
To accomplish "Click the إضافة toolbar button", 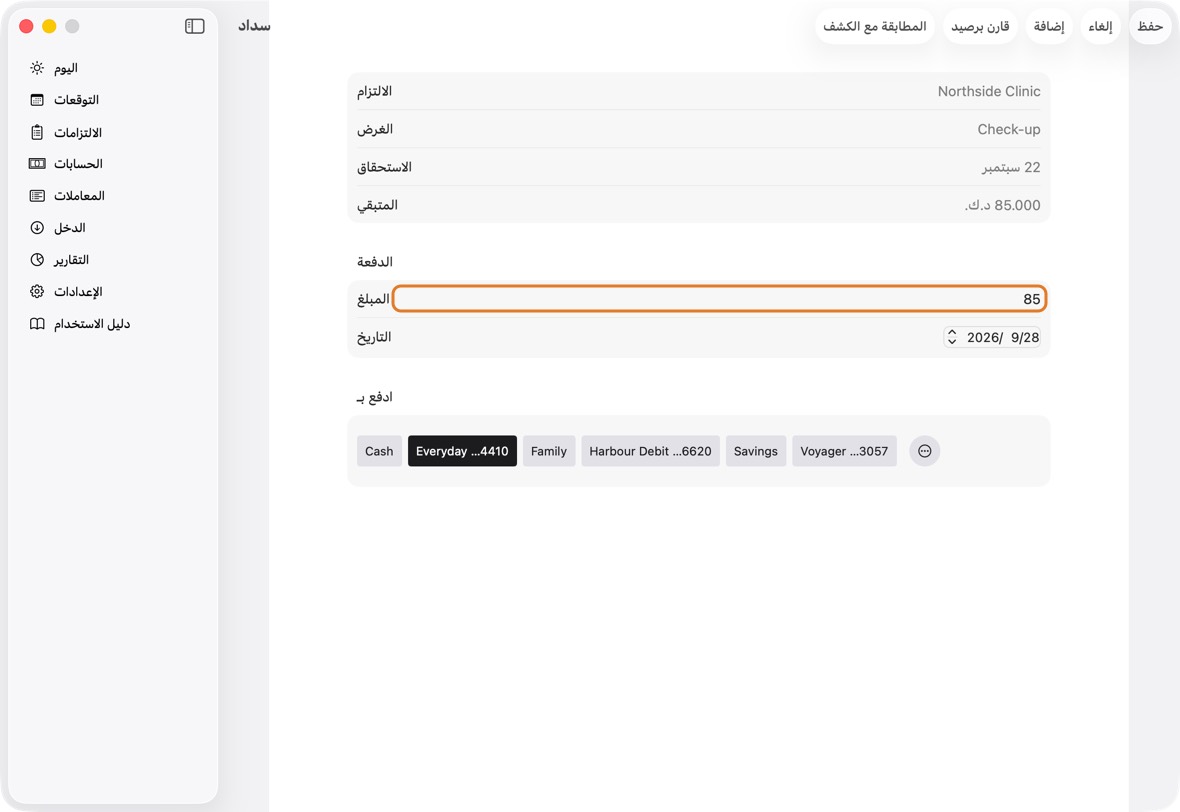I will (x=1049, y=26).
